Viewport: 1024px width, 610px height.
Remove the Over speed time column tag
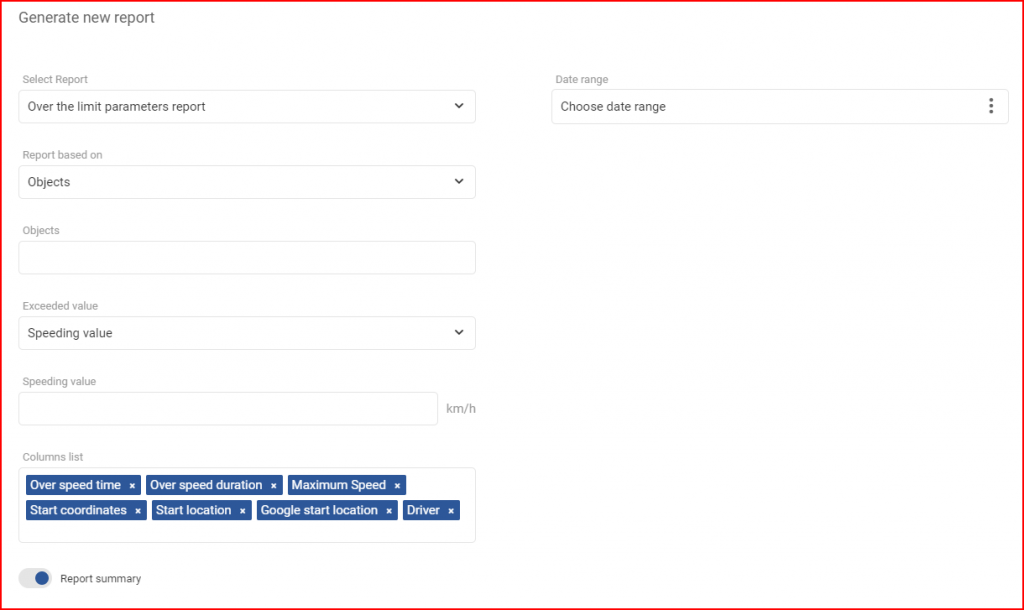[132, 485]
